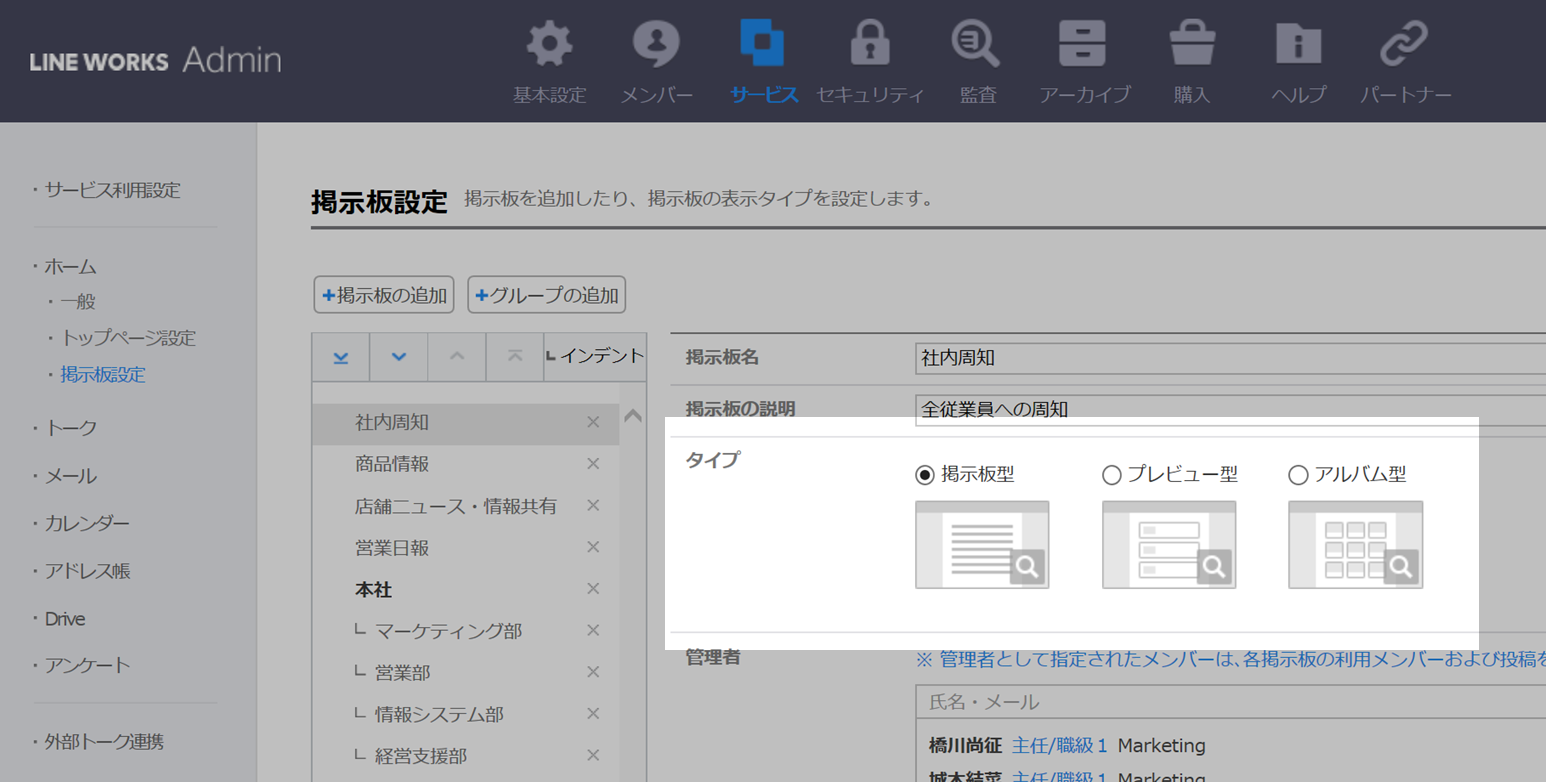Open トップページ設定 in the sidebar
This screenshot has height=783, width=1547.
(x=128, y=338)
